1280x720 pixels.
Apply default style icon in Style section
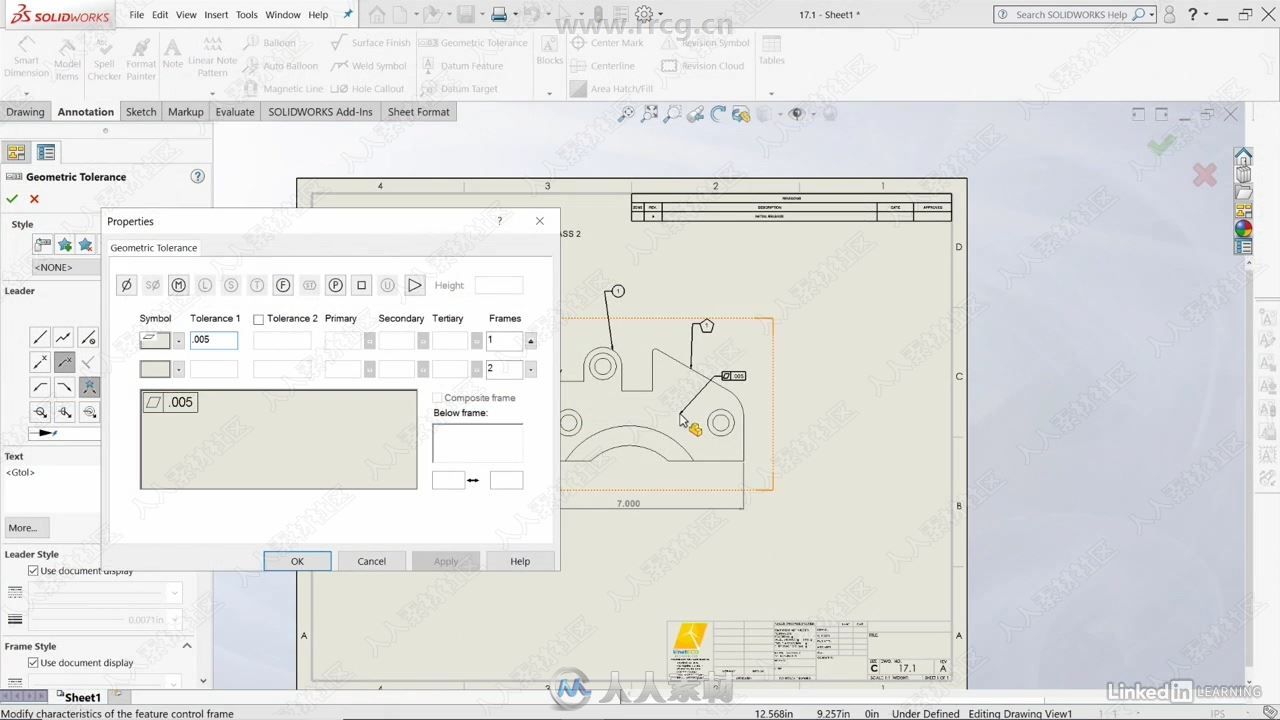coord(43,245)
